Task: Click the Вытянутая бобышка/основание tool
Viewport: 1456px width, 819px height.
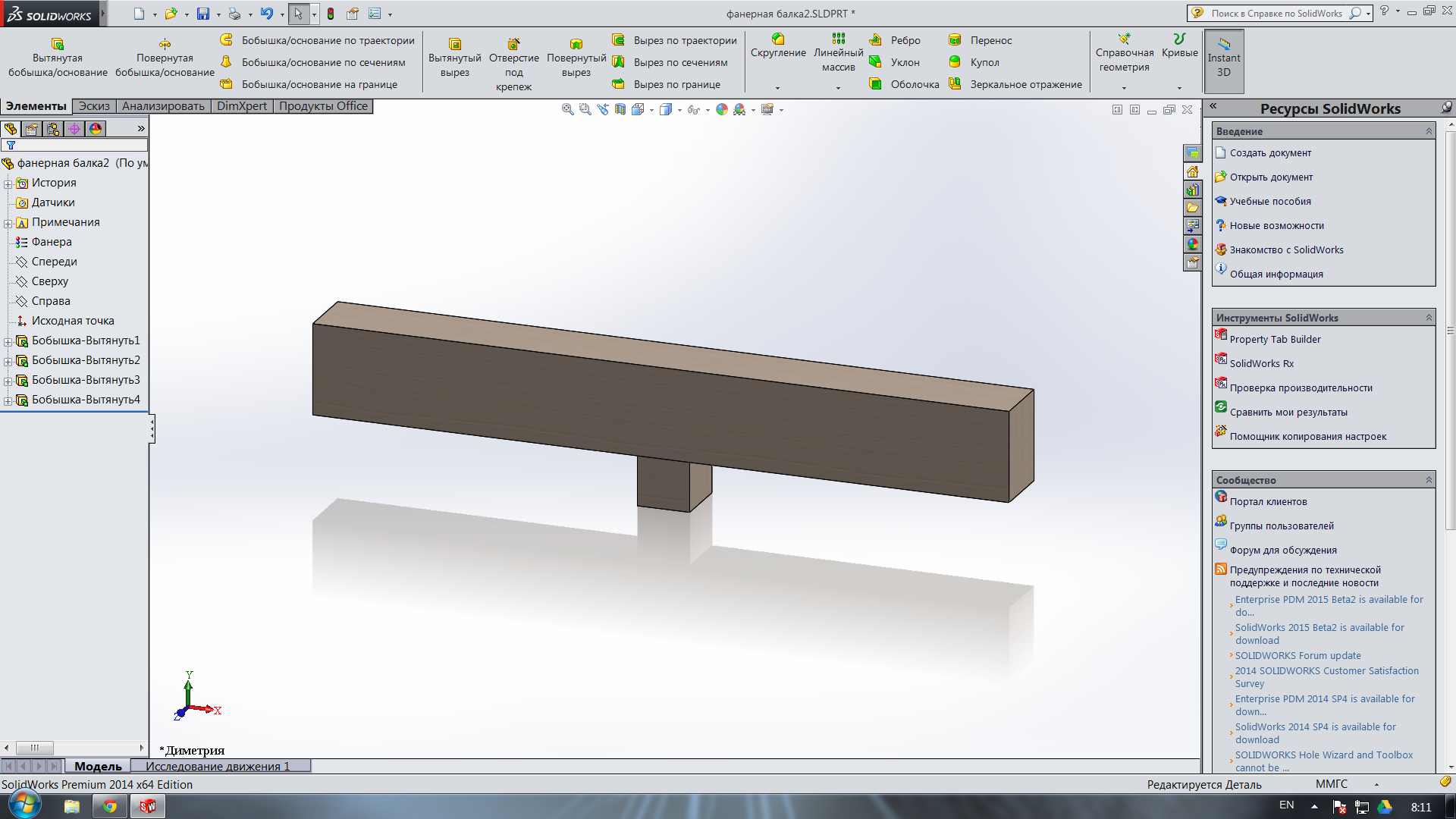Action: 58,58
